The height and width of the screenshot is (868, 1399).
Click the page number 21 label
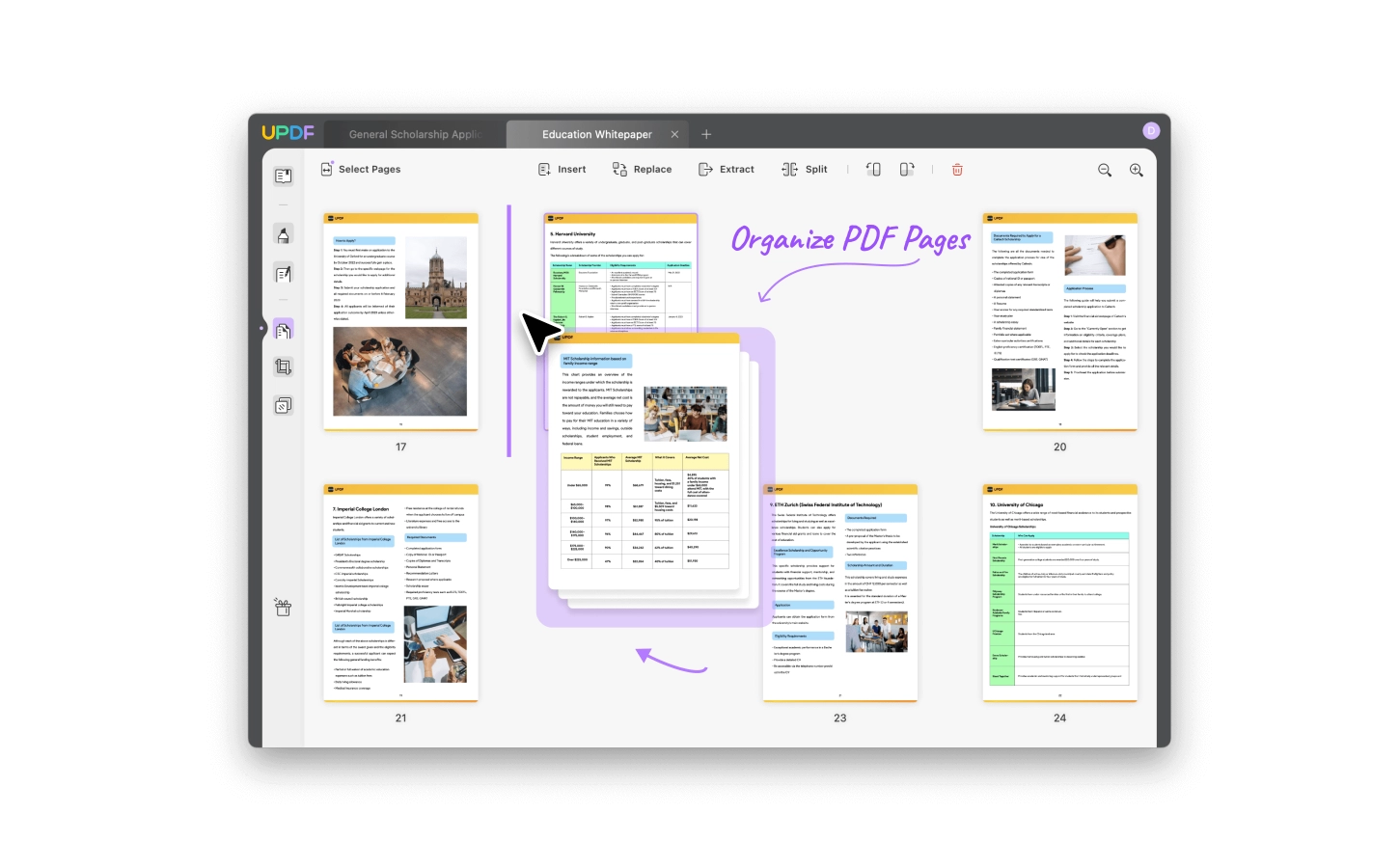[400, 718]
